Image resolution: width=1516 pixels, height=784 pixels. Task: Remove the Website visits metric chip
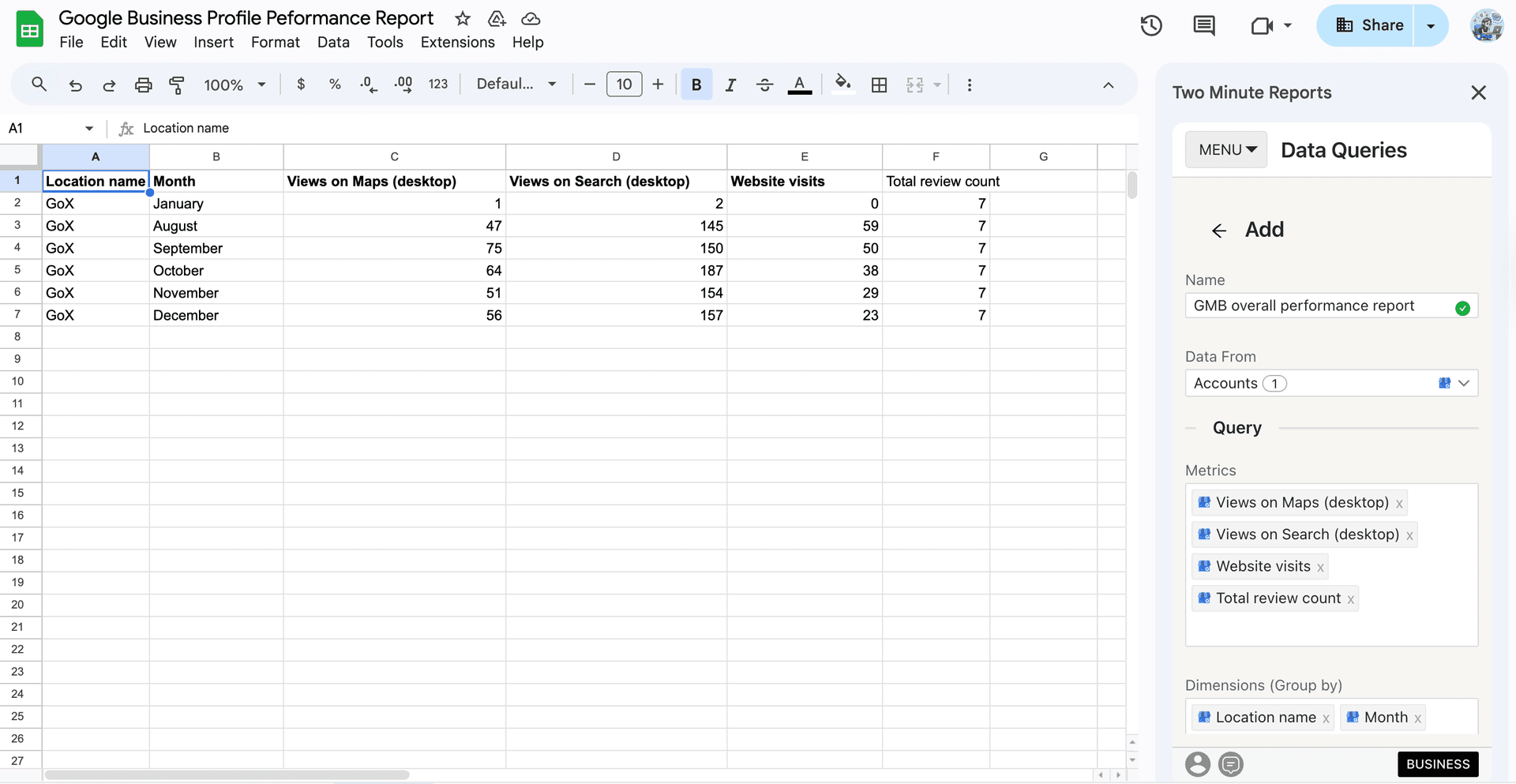point(1320,566)
